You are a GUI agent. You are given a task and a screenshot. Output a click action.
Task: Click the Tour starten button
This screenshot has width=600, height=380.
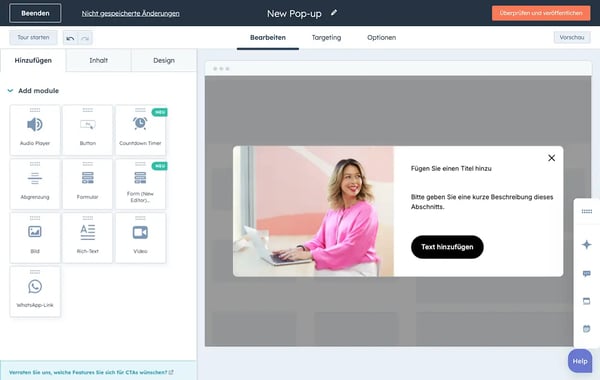pyautogui.click(x=33, y=38)
